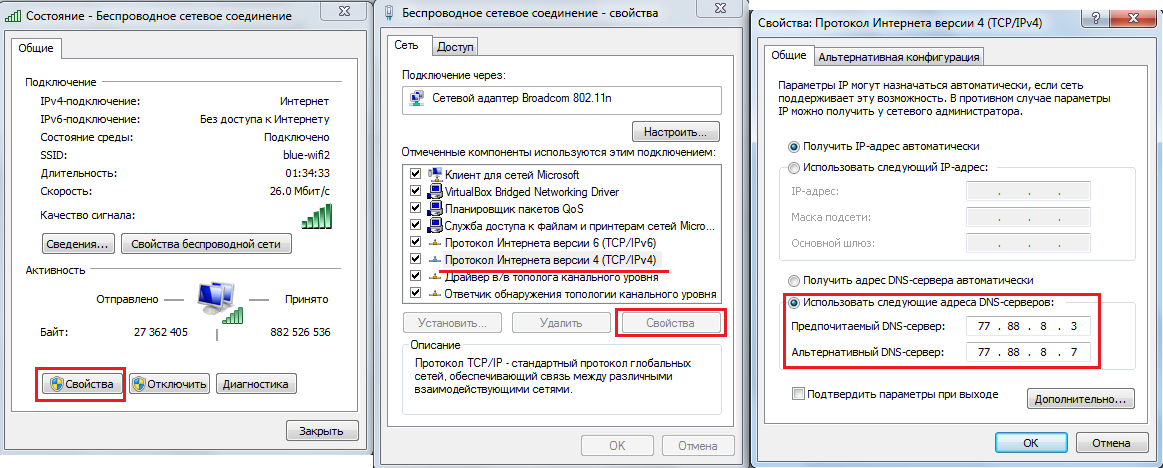Screen dimensions: 1163x468
Task: Enable Подтвердить параметры при выходе checkbox
Action: tap(798, 394)
